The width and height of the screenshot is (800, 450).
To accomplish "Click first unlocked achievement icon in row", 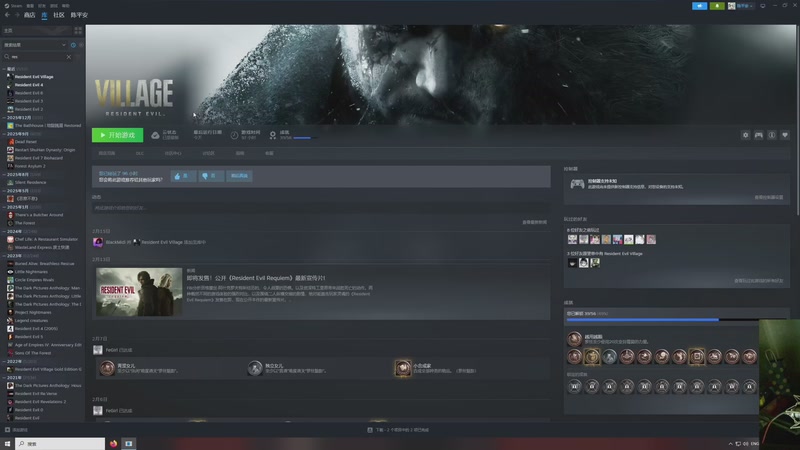I will [574, 357].
